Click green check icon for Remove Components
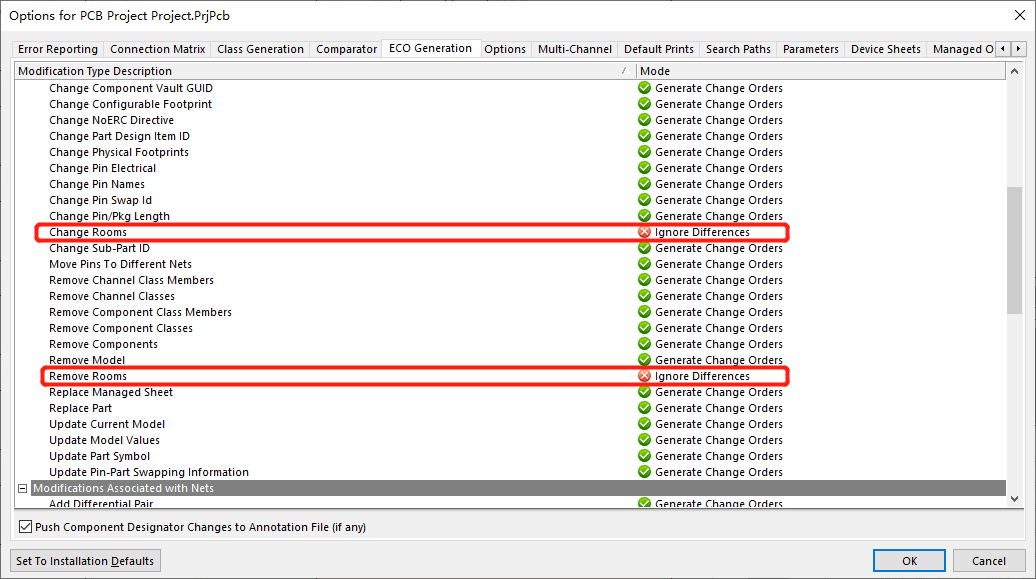 644,344
